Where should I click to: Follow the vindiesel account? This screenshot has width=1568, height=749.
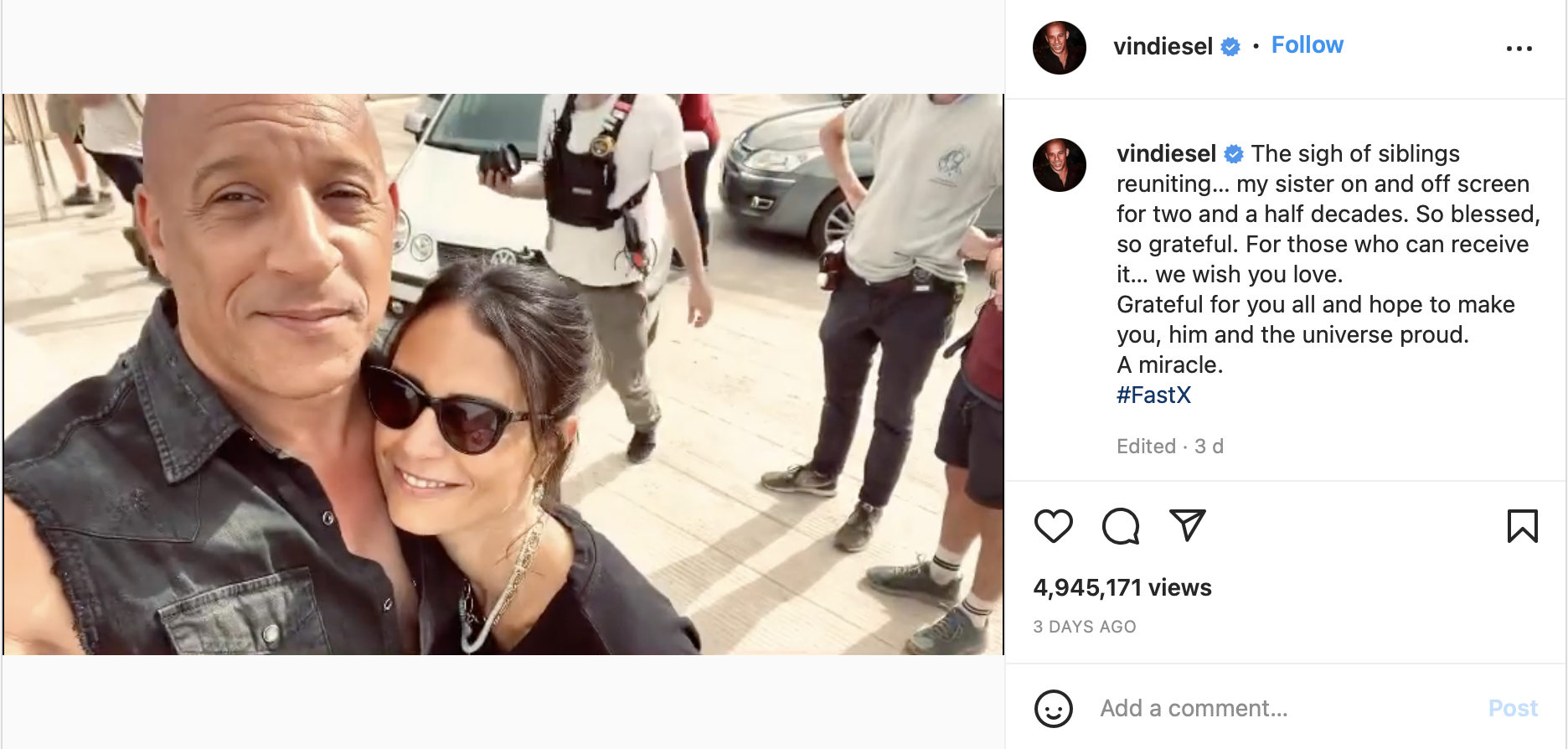point(1307,45)
